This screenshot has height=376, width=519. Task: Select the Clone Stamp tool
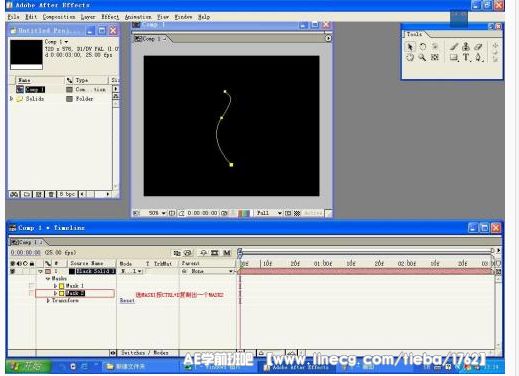[x=466, y=47]
